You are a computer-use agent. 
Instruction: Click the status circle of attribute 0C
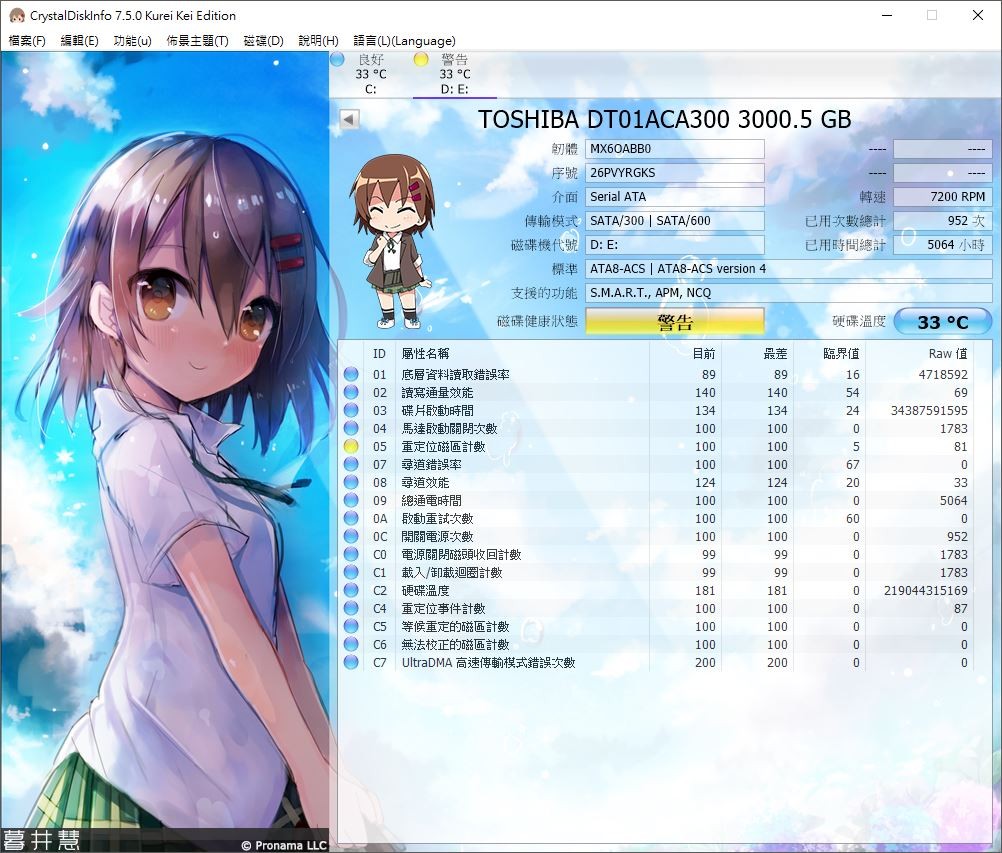point(351,536)
